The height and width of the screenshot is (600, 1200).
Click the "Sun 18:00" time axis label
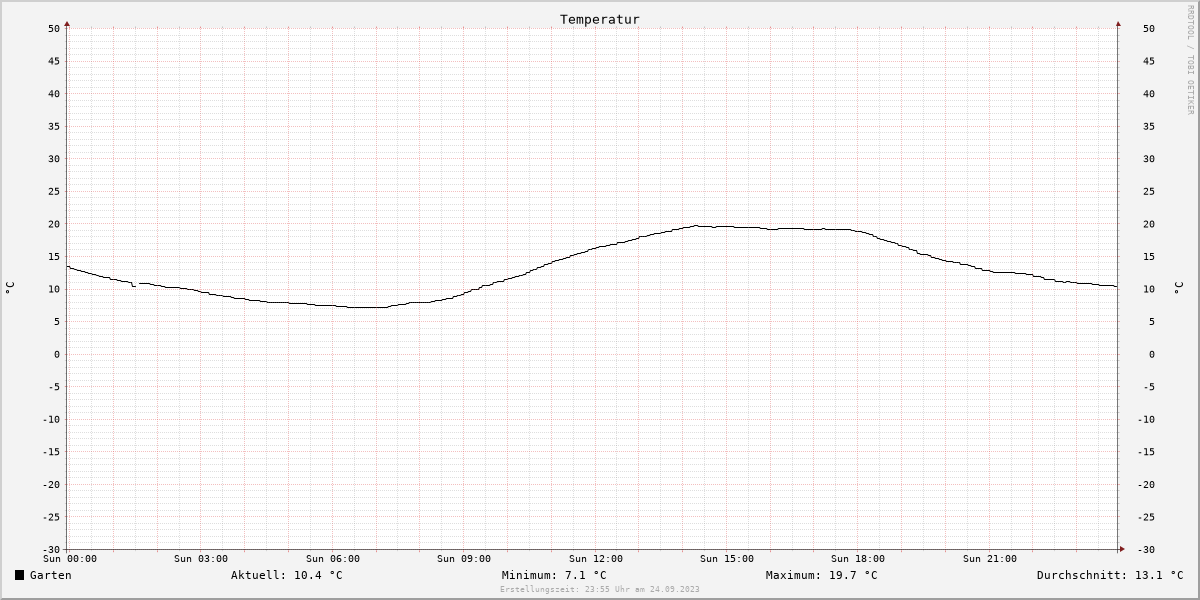pyautogui.click(x=858, y=559)
